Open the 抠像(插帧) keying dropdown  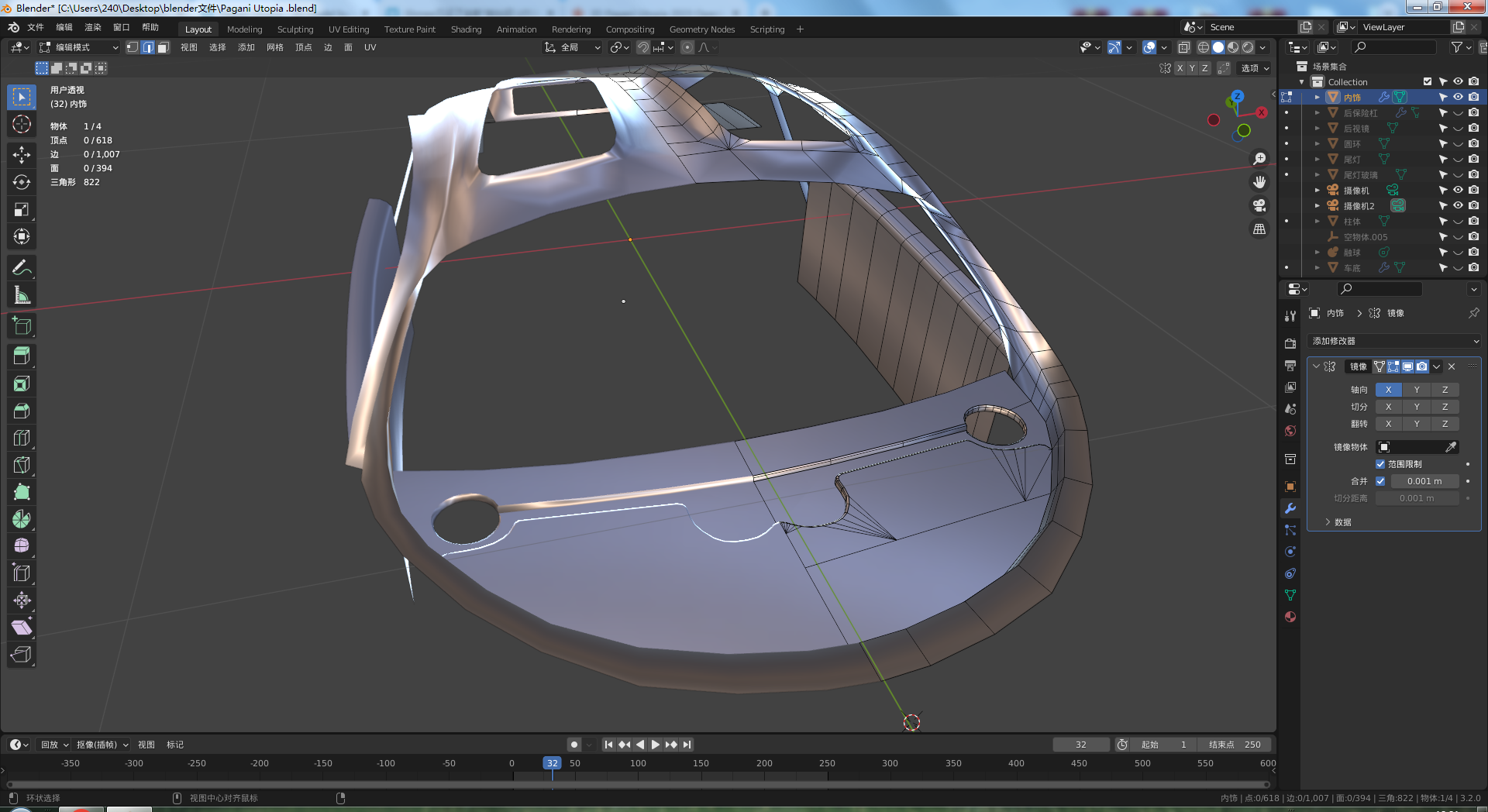point(102,745)
